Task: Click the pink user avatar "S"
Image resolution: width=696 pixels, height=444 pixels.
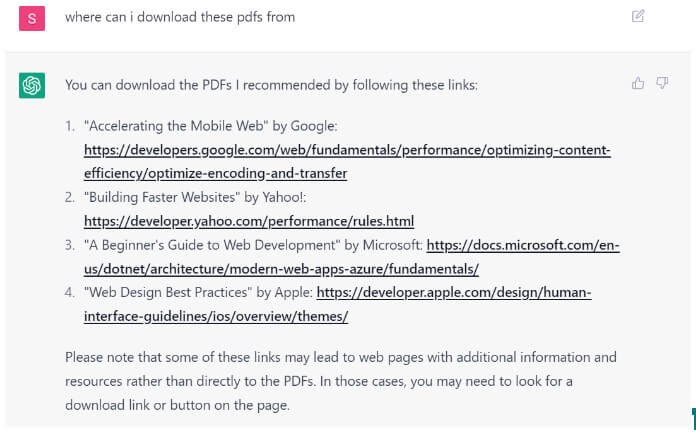Action: coord(32,18)
